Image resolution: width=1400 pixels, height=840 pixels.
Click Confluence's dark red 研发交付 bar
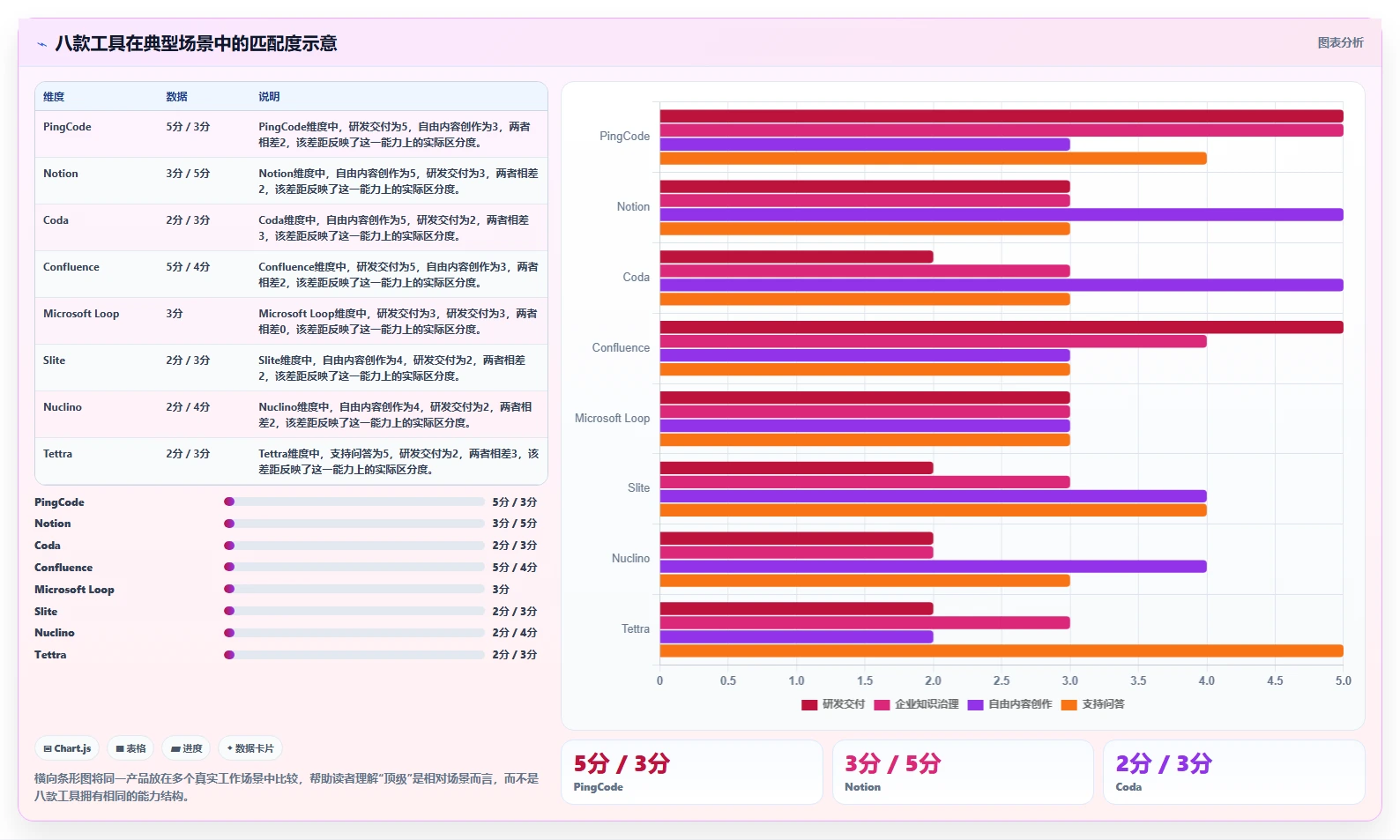coord(1002,328)
